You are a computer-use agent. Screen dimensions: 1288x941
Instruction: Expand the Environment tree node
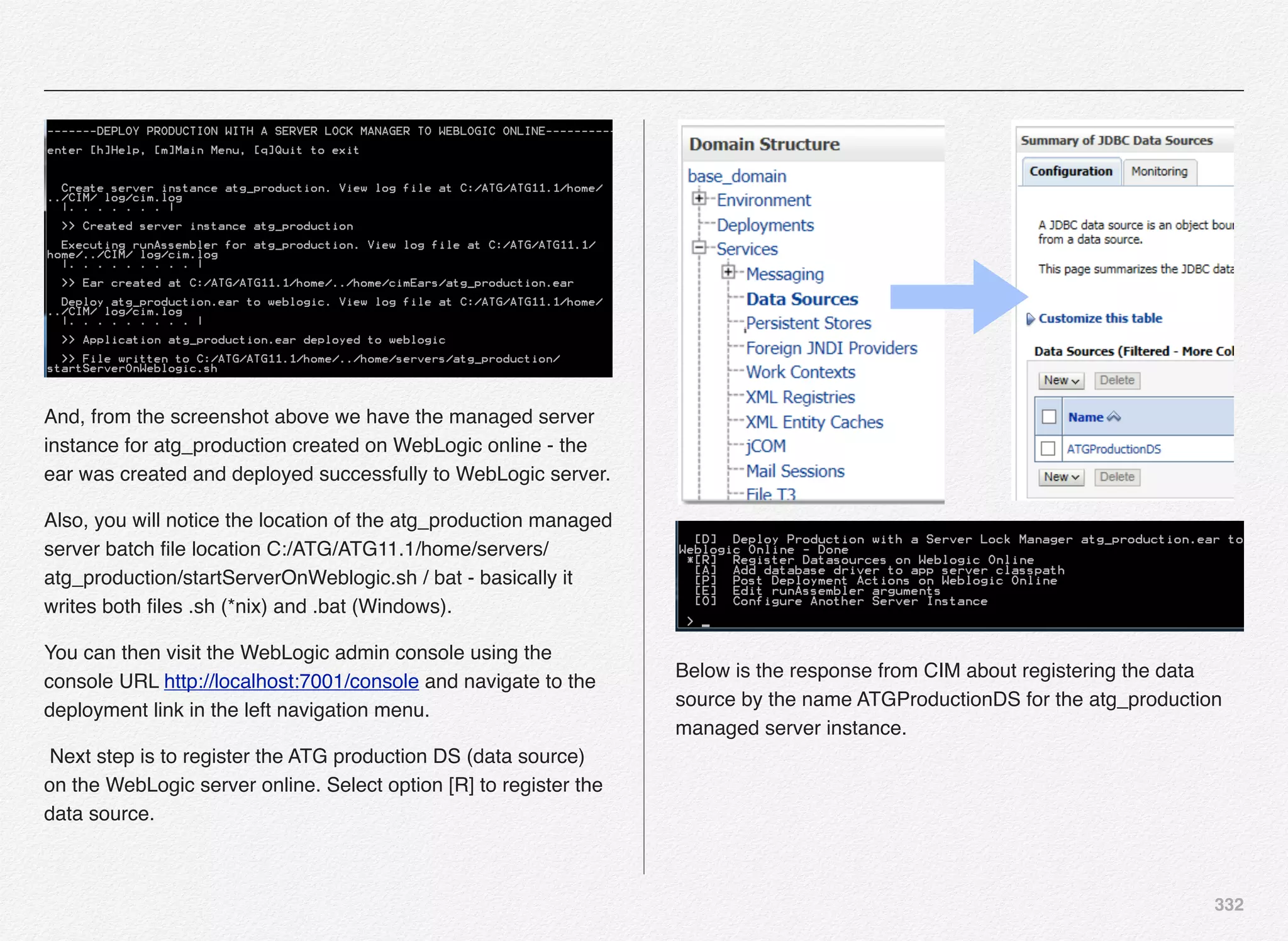[x=699, y=199]
